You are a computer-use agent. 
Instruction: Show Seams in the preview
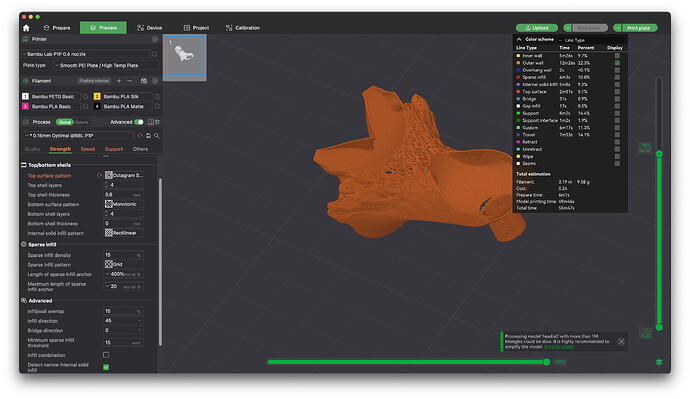[x=617, y=164]
